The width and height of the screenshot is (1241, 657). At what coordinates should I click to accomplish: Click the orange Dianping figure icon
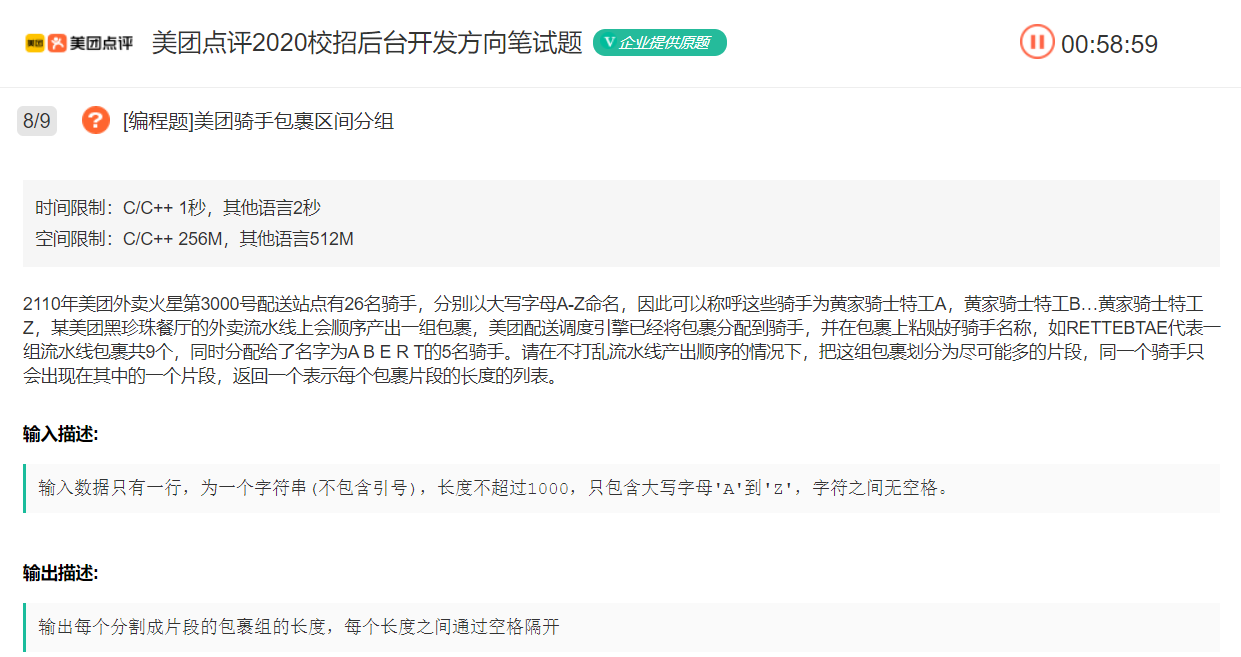pos(58,43)
